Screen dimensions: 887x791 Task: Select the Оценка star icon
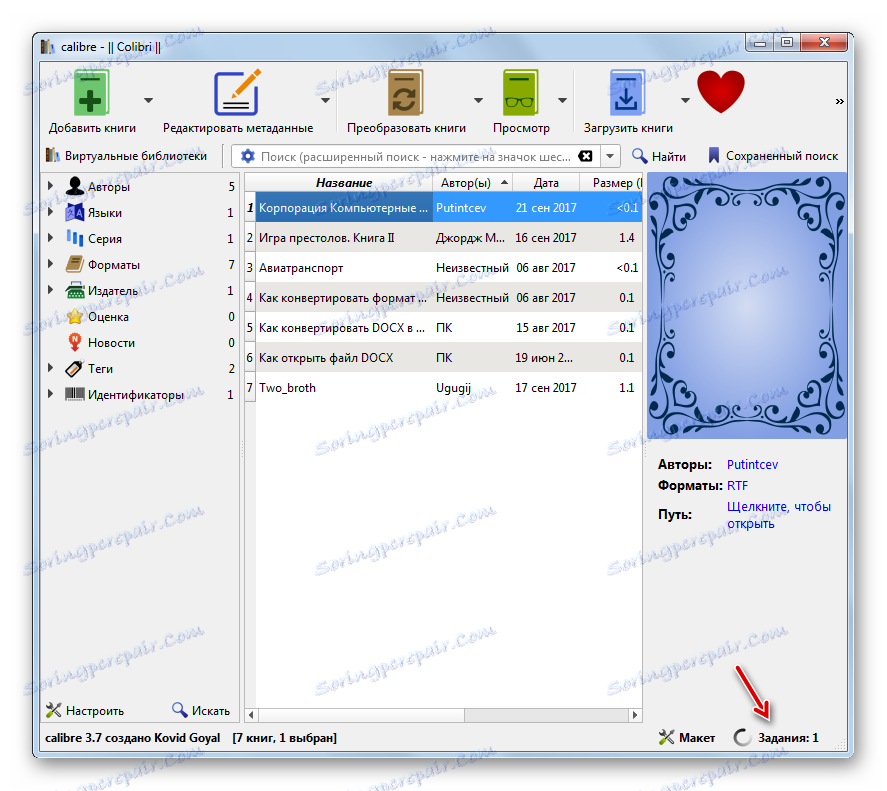pos(75,316)
